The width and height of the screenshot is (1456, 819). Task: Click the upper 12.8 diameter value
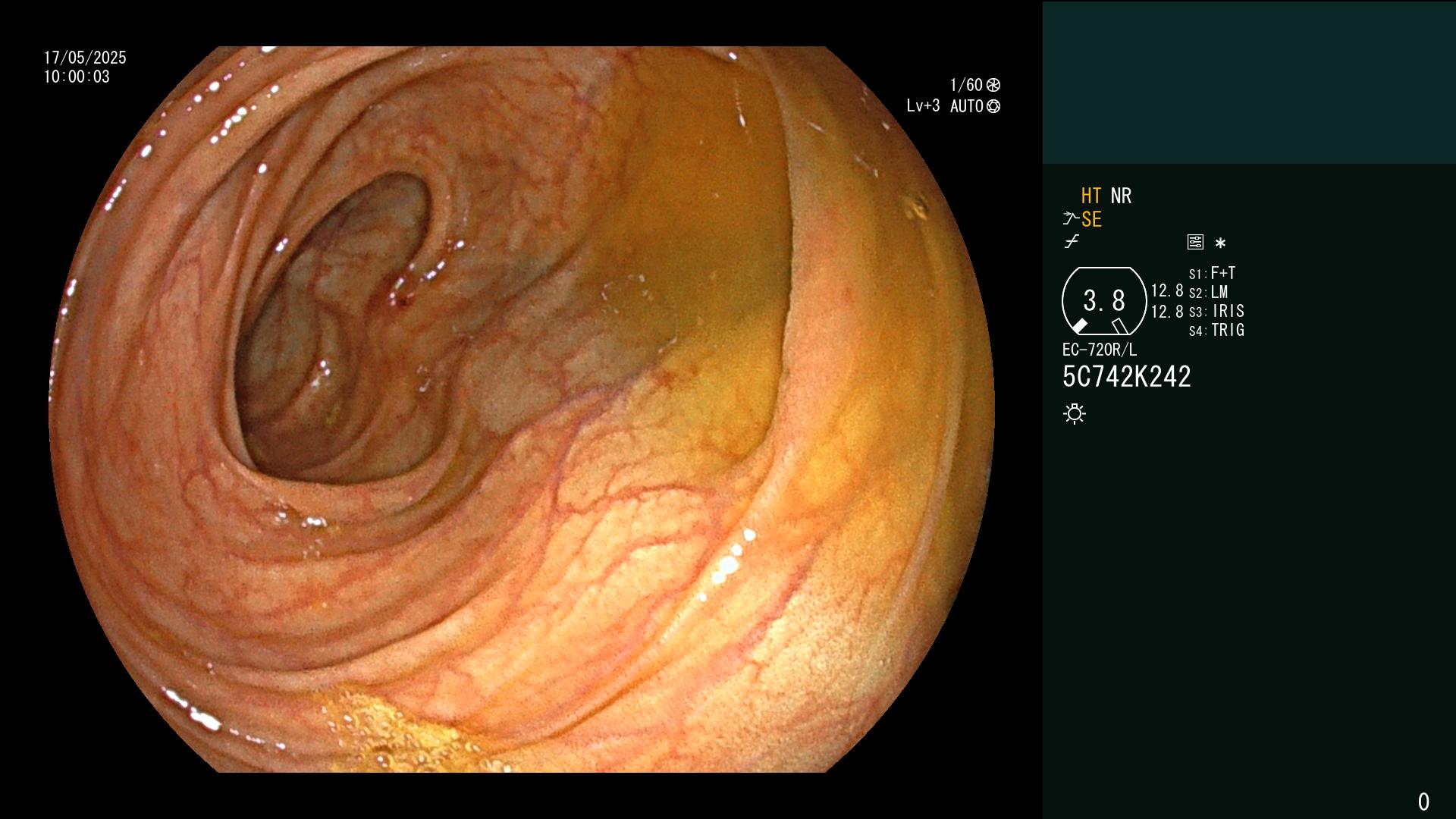(x=1167, y=290)
